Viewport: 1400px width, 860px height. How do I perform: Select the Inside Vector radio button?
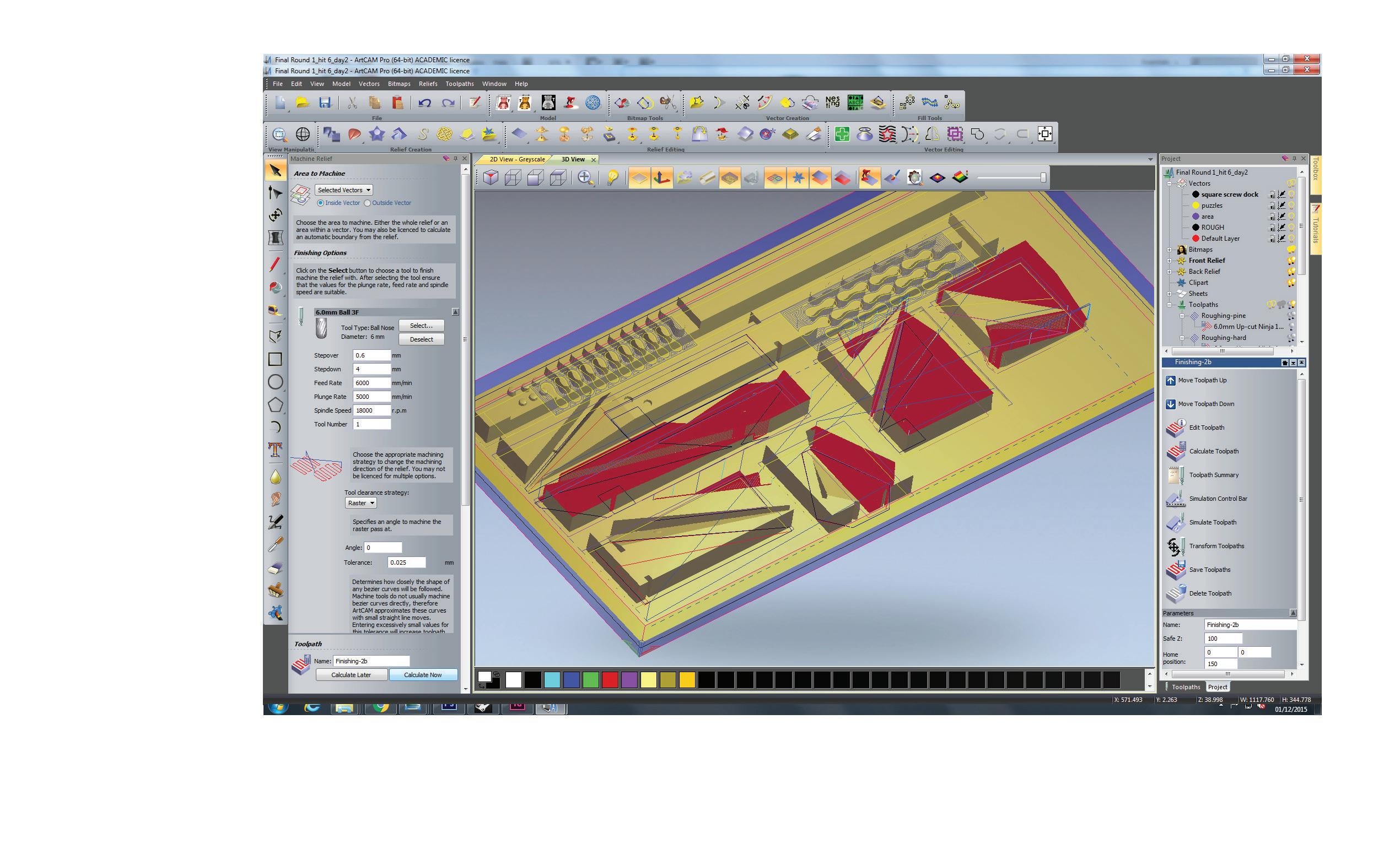point(320,203)
